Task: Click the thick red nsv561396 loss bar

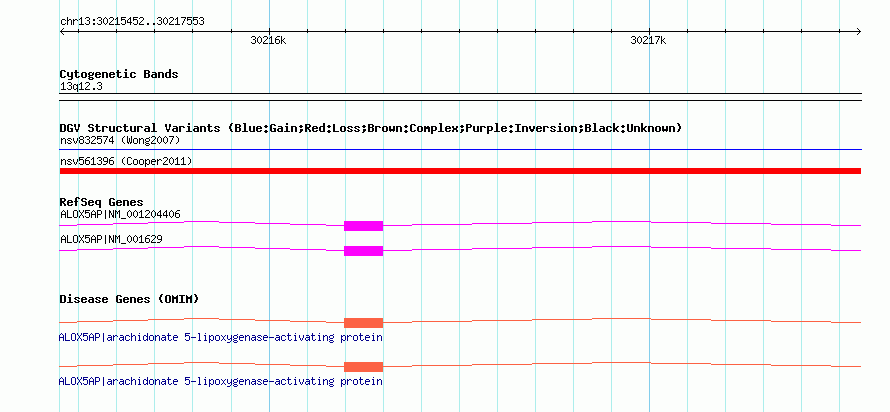Action: (460, 171)
